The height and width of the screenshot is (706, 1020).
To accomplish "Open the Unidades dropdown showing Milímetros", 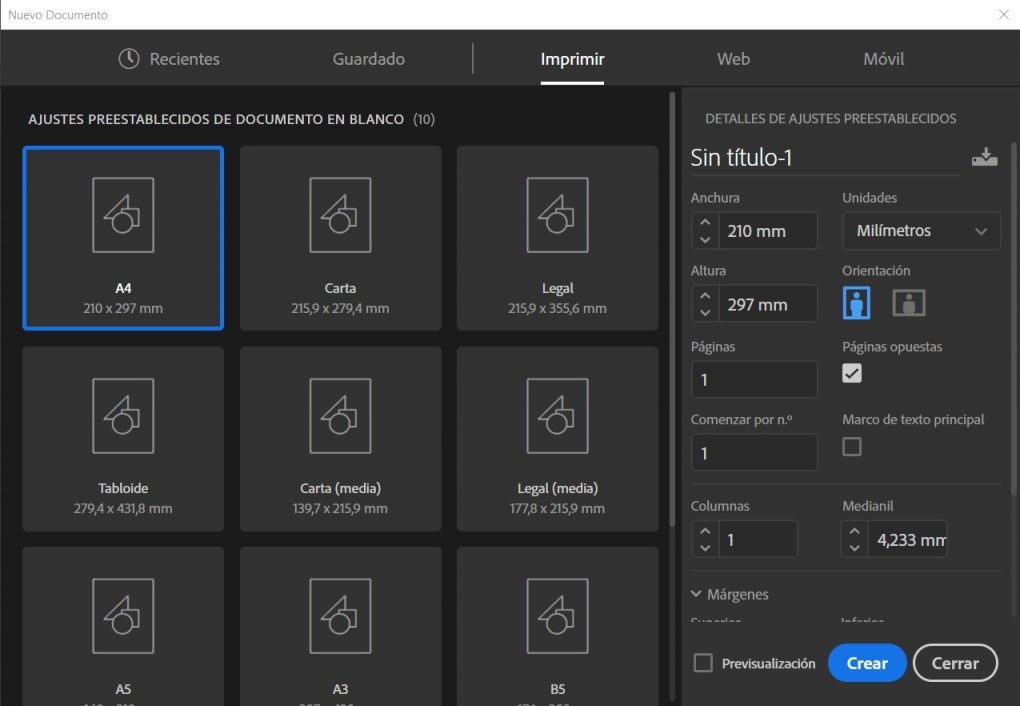I will pos(921,231).
